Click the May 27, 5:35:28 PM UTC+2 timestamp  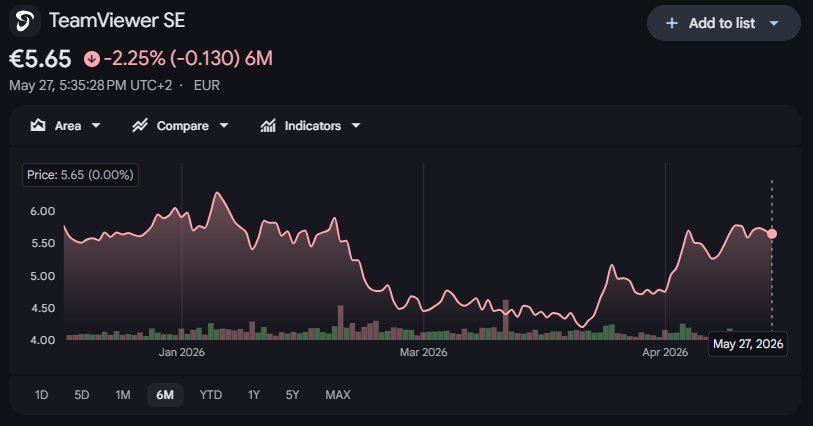91,85
